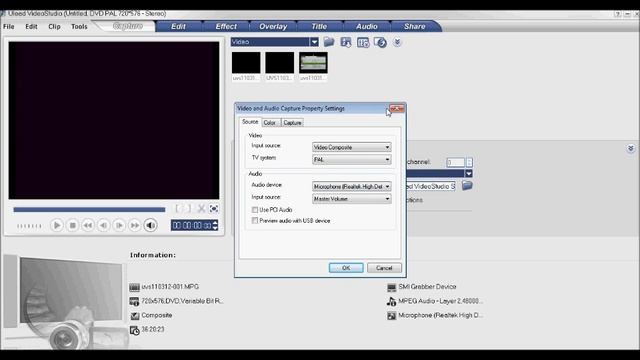The width and height of the screenshot is (640, 360).
Task: Toggle the system volume speaker icon
Action: click(150, 225)
